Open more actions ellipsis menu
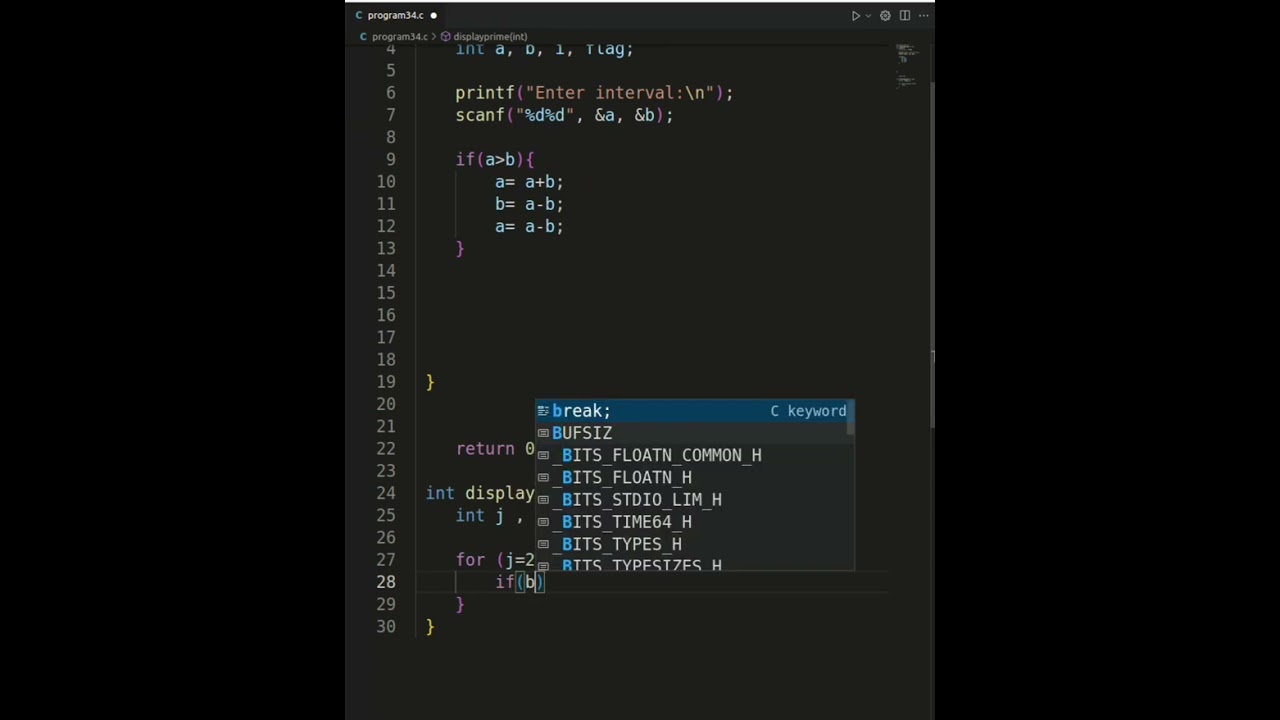 [924, 16]
